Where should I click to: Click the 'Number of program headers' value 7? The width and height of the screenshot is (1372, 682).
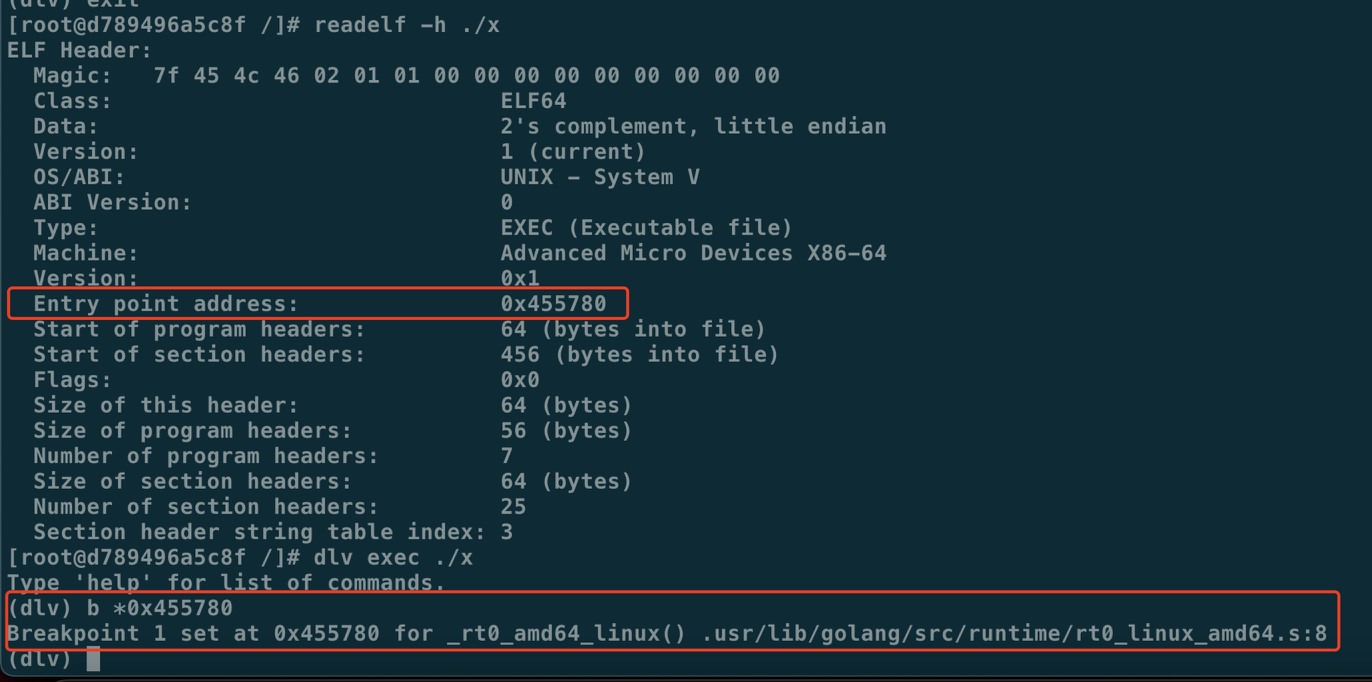[507, 456]
